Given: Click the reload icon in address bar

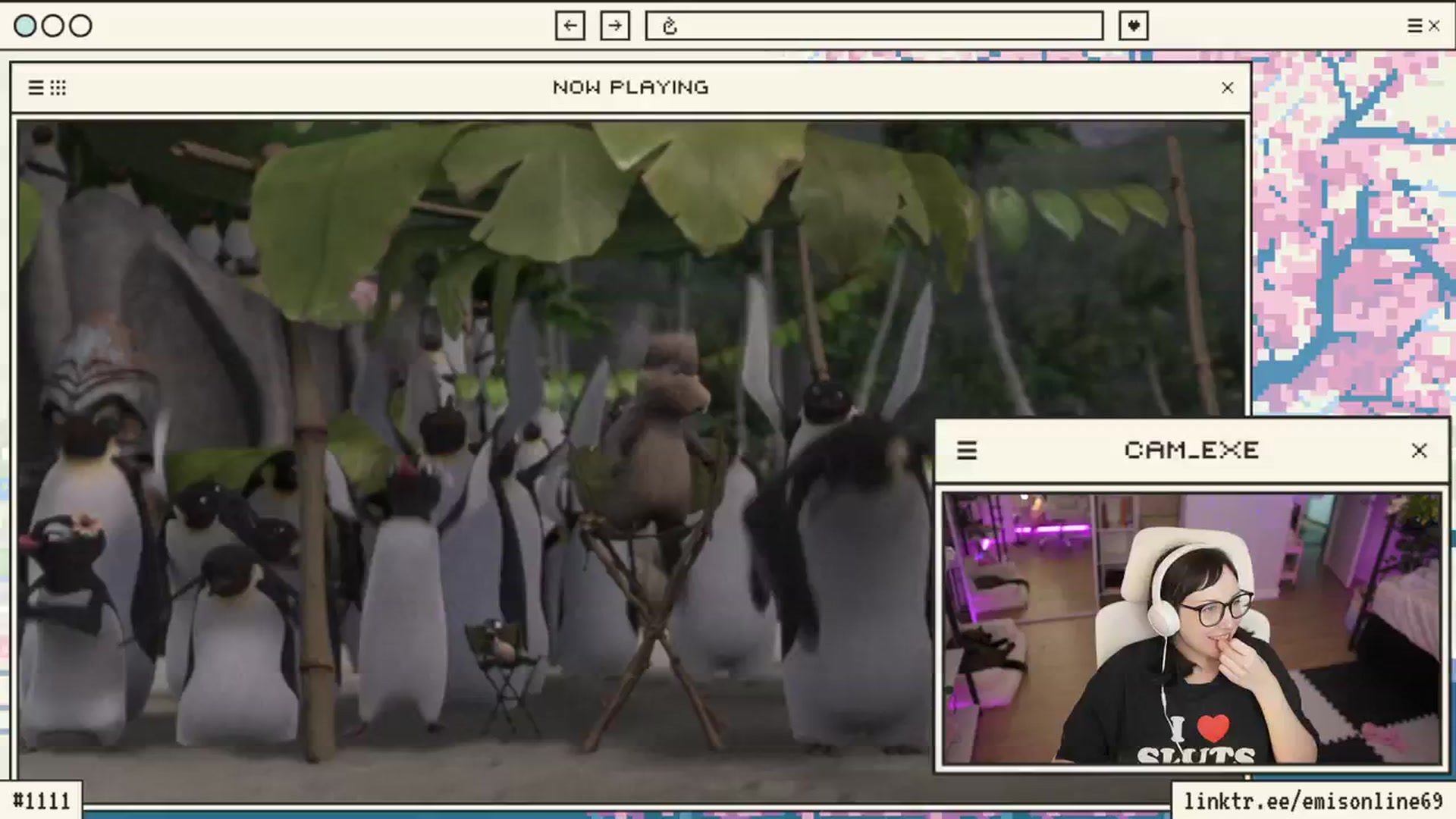Looking at the screenshot, I should (x=670, y=27).
